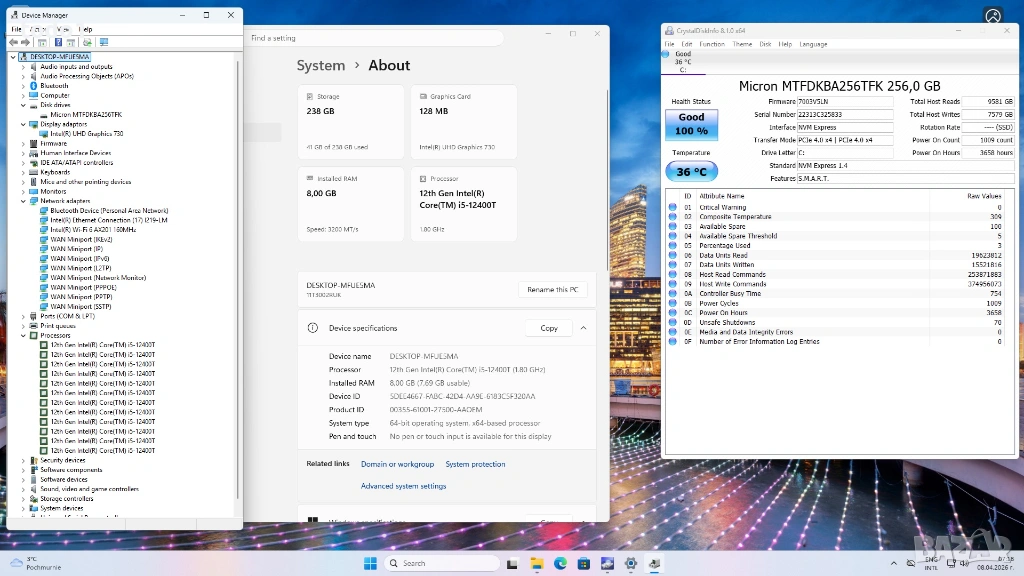Click the Rename this PC button
Viewport: 1024px width, 576px height.
552,289
